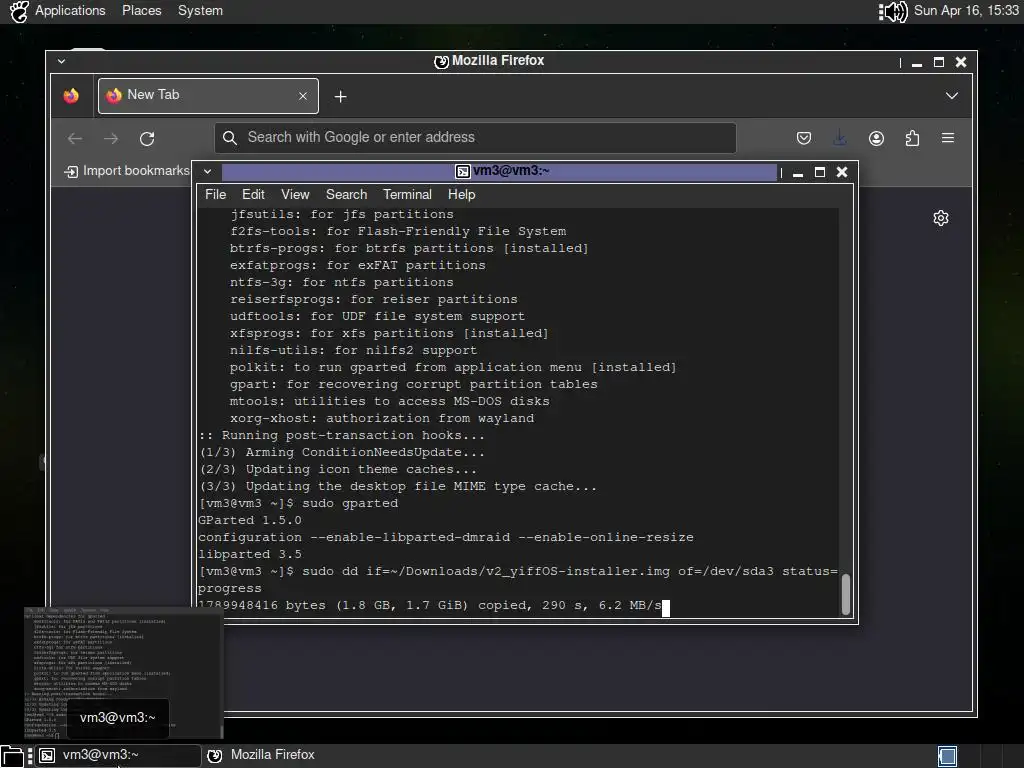Open the Firefox Extensions puzzle icon
The image size is (1024, 768).
[x=912, y=138]
